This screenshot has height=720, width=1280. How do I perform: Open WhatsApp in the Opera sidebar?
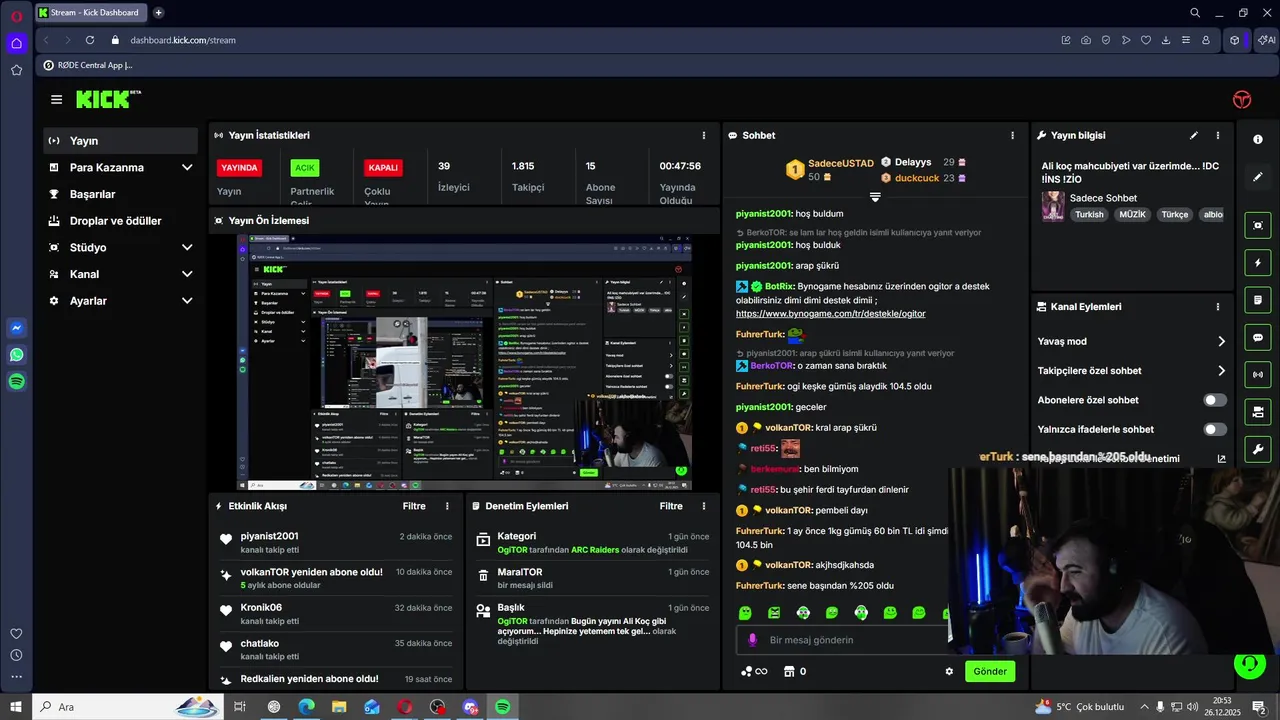16,355
